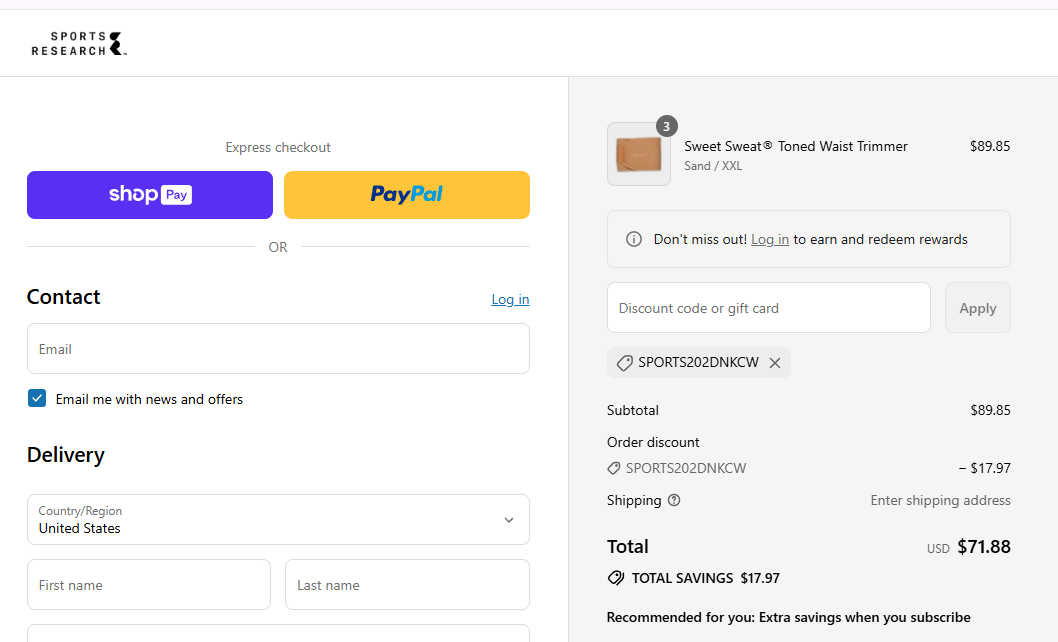Screen dimensions: 1058x642
Task: Uncheck Email me with news and offers
Action: [x=37, y=398]
